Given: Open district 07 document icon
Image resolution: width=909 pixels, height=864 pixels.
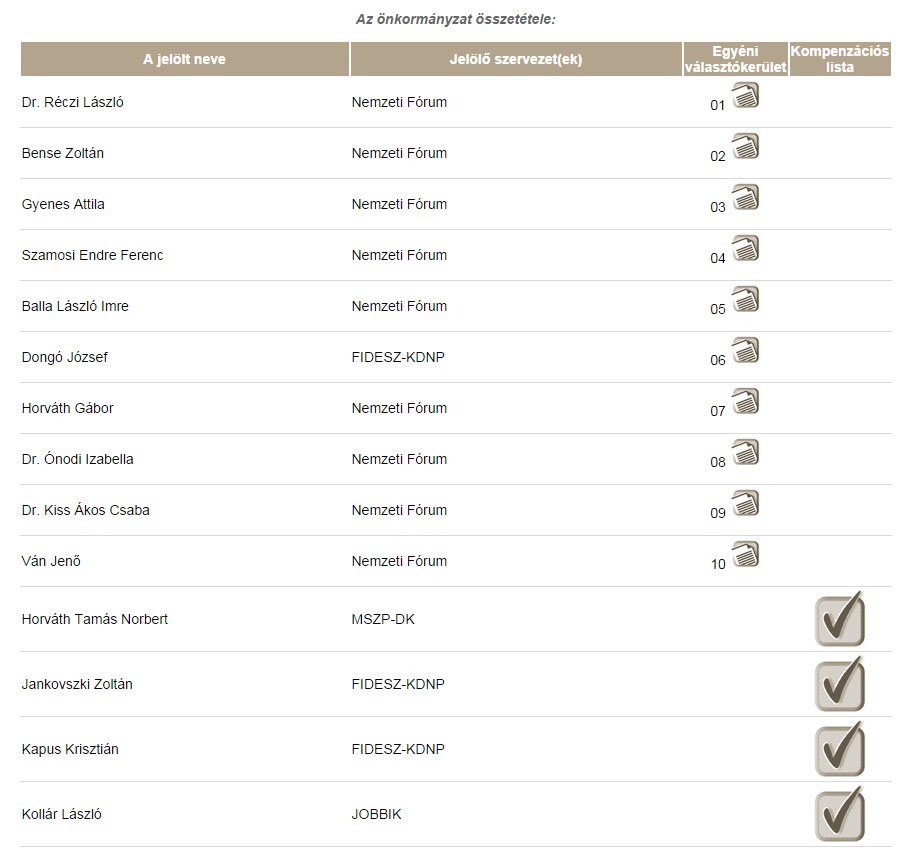Looking at the screenshot, I should pos(746,402).
